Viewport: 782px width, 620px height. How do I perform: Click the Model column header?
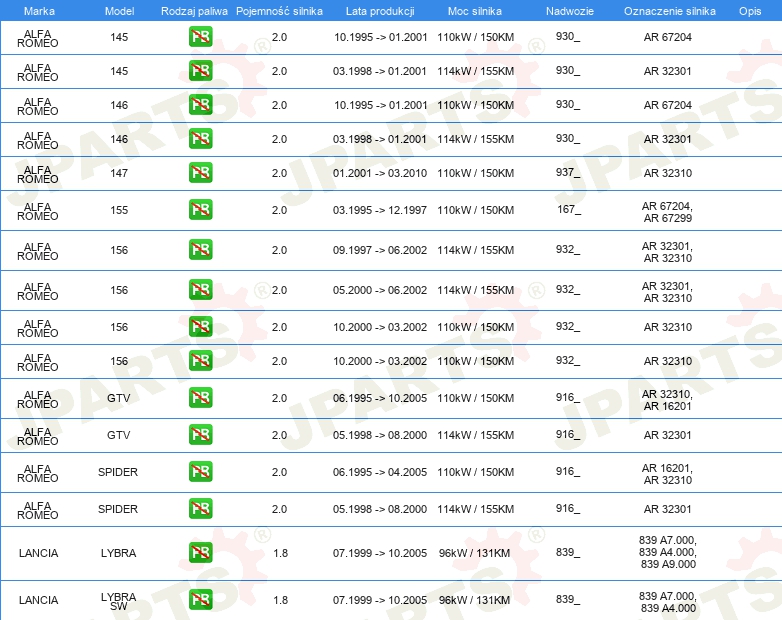point(119,11)
